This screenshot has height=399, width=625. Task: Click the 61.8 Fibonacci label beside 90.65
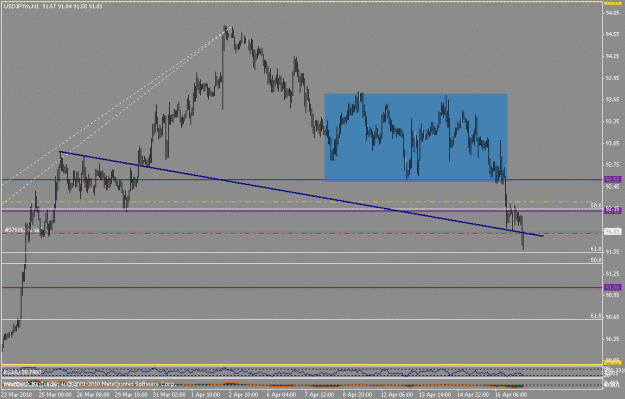[x=596, y=316]
